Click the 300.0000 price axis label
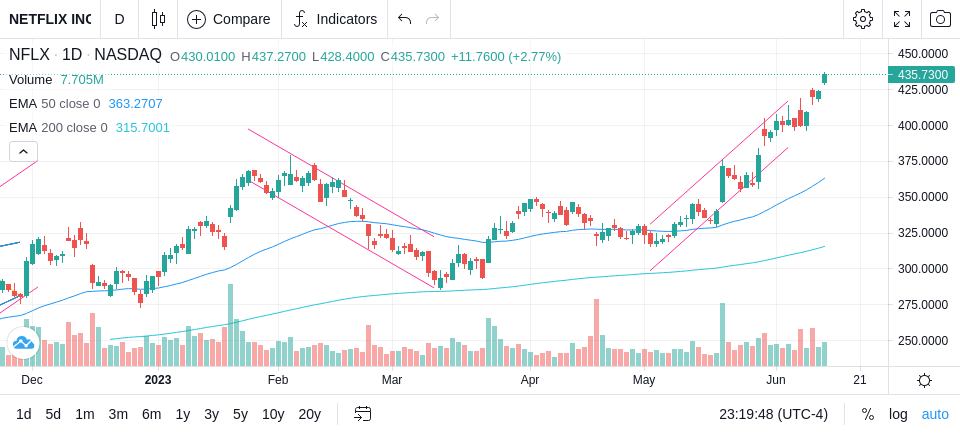Viewport: 960px width, 433px height. [923, 268]
